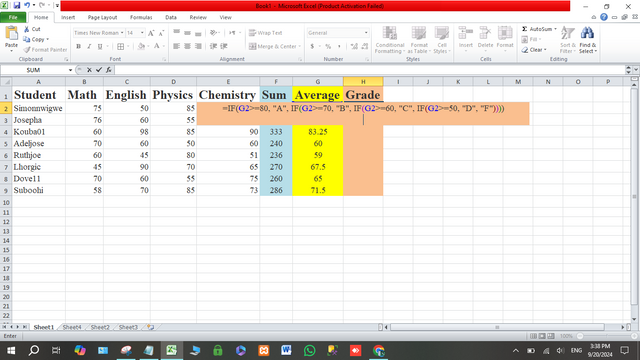Click the Save icon in Quick Access Toolbar
The image size is (640, 360).
pyautogui.click(x=17, y=6)
